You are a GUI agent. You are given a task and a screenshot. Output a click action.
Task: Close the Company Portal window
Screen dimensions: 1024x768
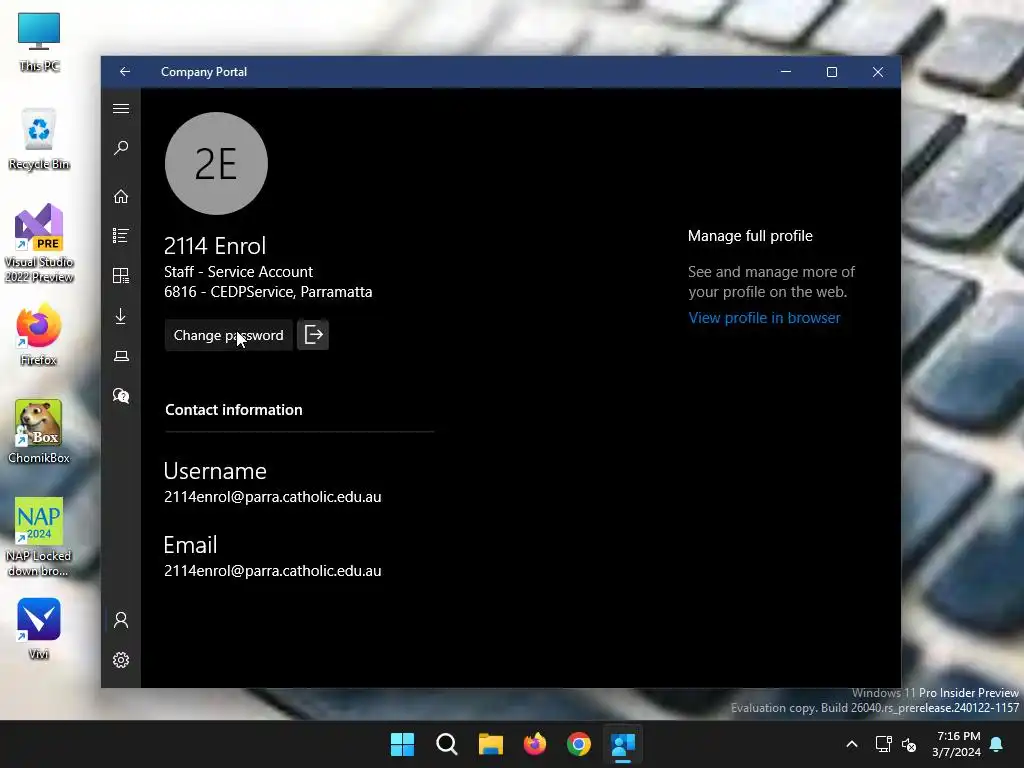pos(878,72)
